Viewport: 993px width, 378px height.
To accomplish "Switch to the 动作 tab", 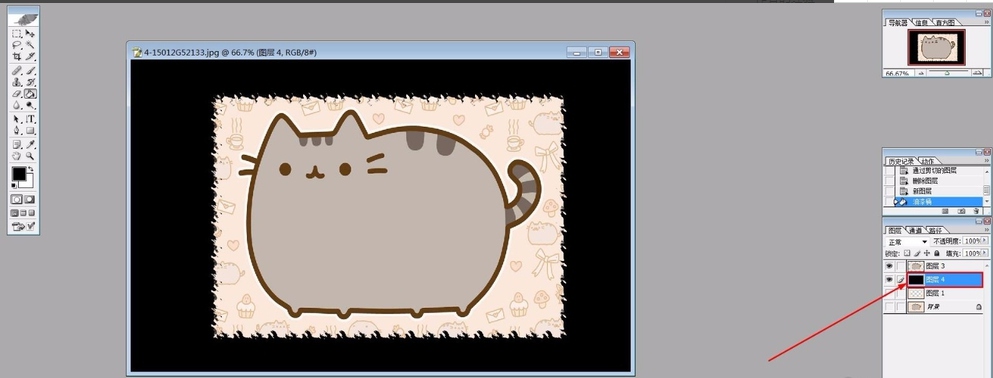I will pos(928,161).
